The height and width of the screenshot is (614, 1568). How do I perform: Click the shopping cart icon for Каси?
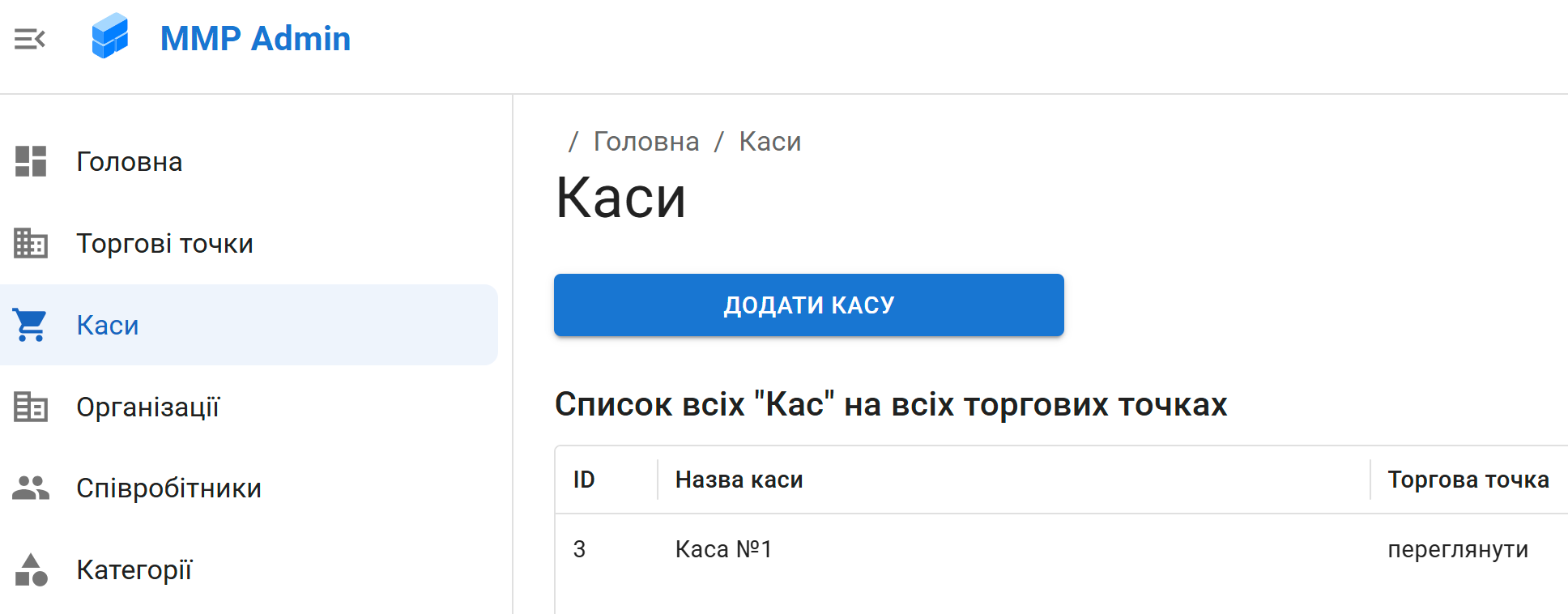tap(31, 325)
